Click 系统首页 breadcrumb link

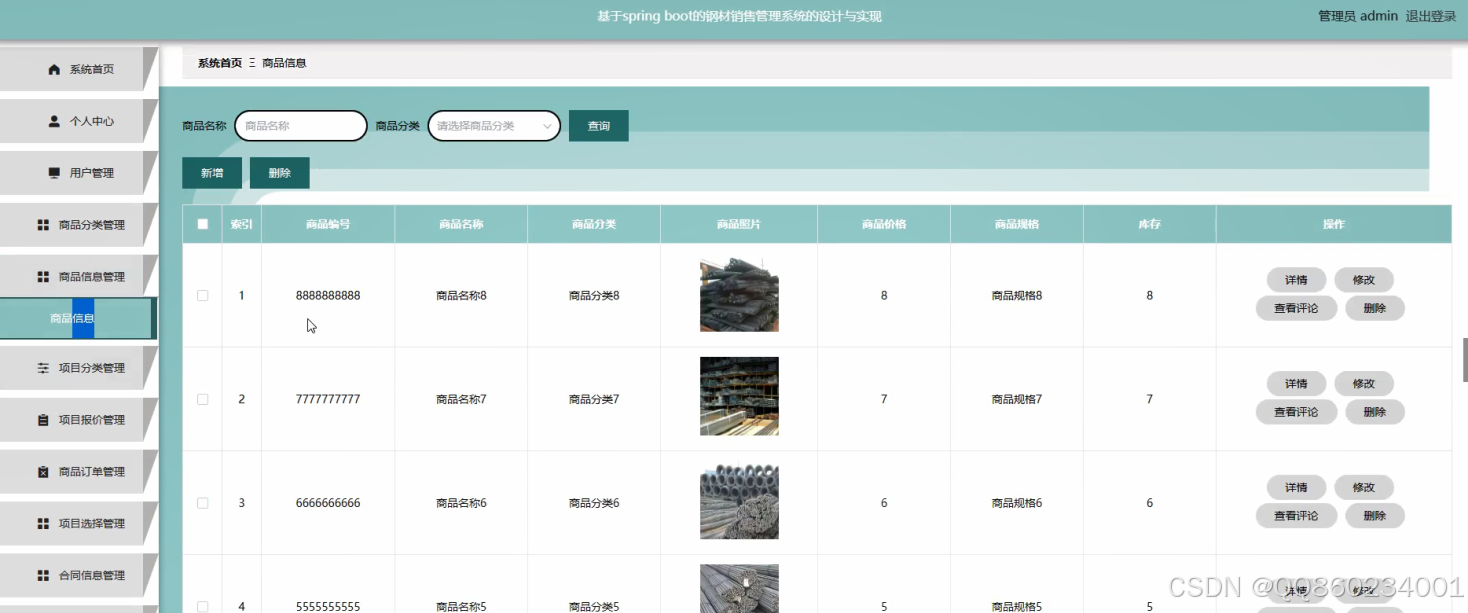tap(220, 63)
